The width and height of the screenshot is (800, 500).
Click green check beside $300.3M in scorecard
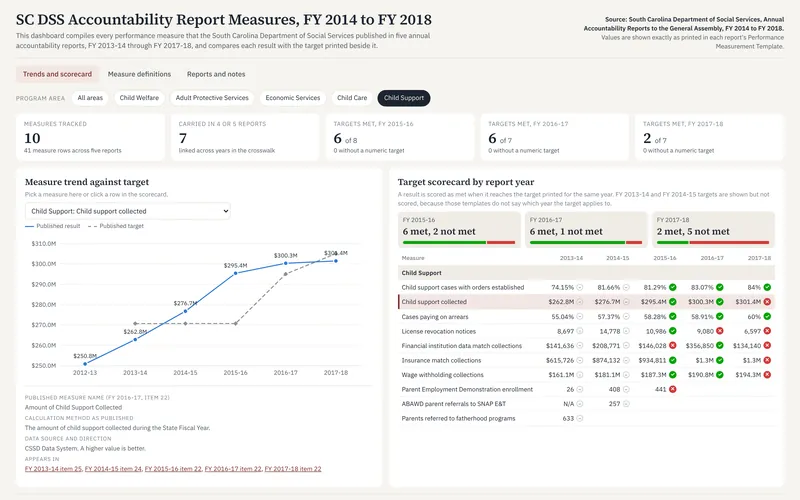(719, 302)
